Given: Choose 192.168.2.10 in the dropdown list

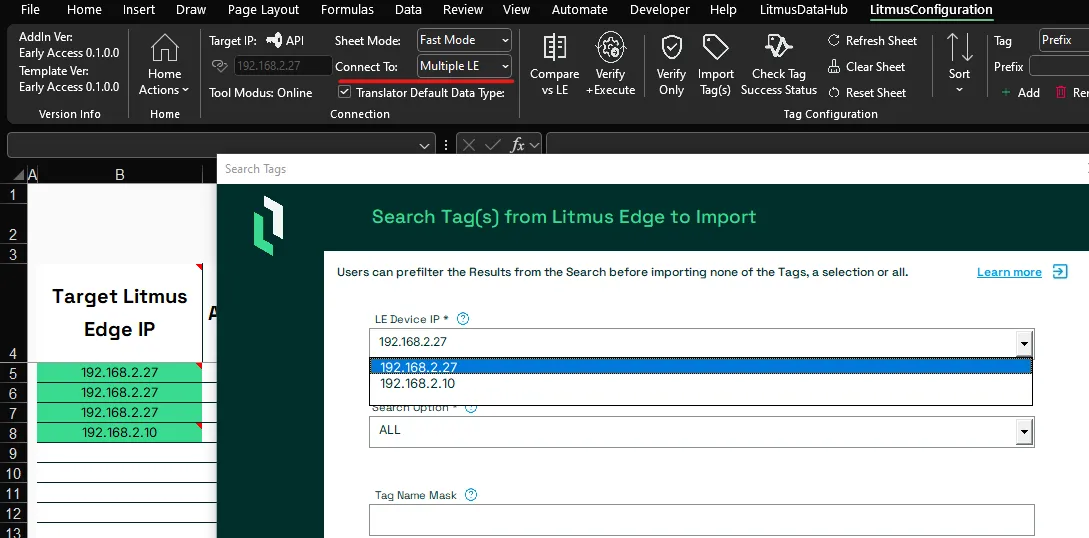Looking at the screenshot, I should click(701, 383).
